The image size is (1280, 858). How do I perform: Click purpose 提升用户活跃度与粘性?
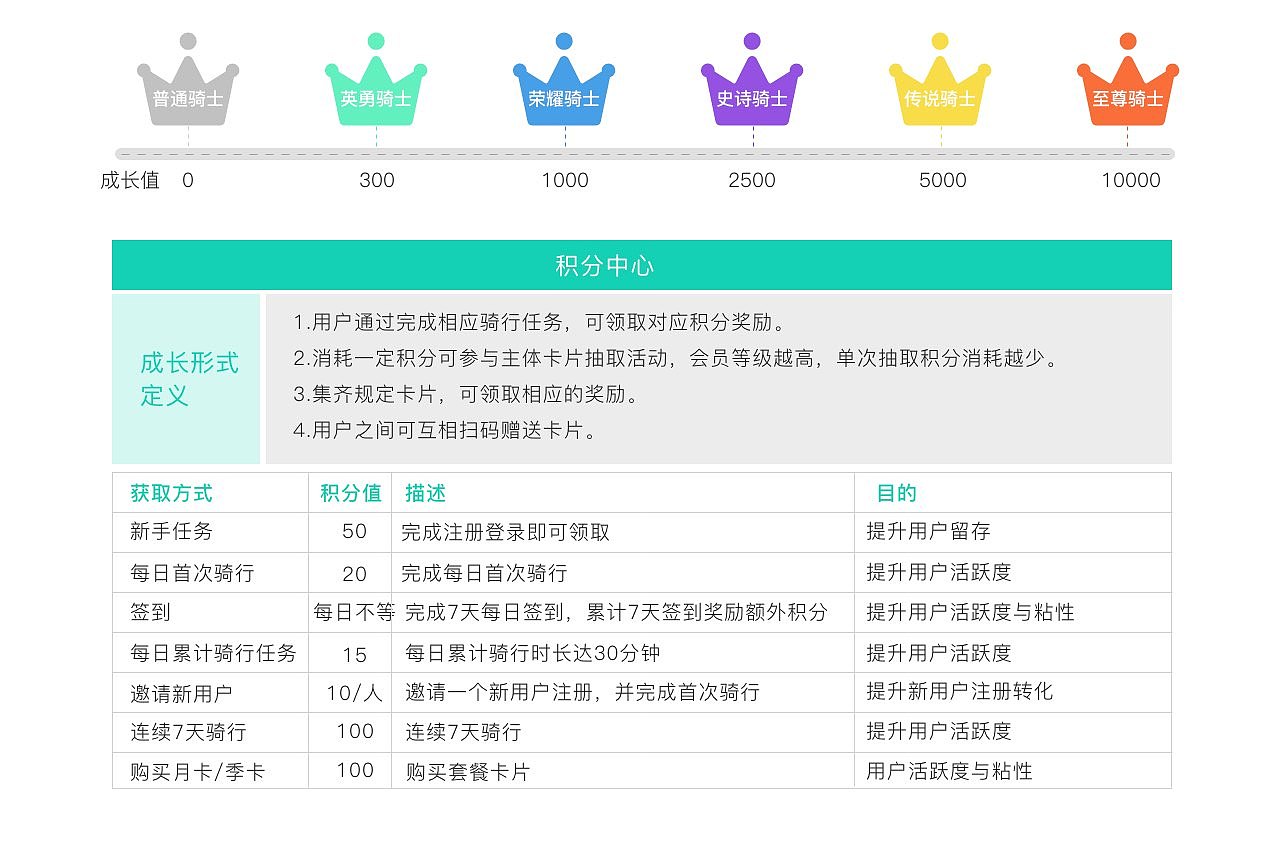[x=970, y=612]
